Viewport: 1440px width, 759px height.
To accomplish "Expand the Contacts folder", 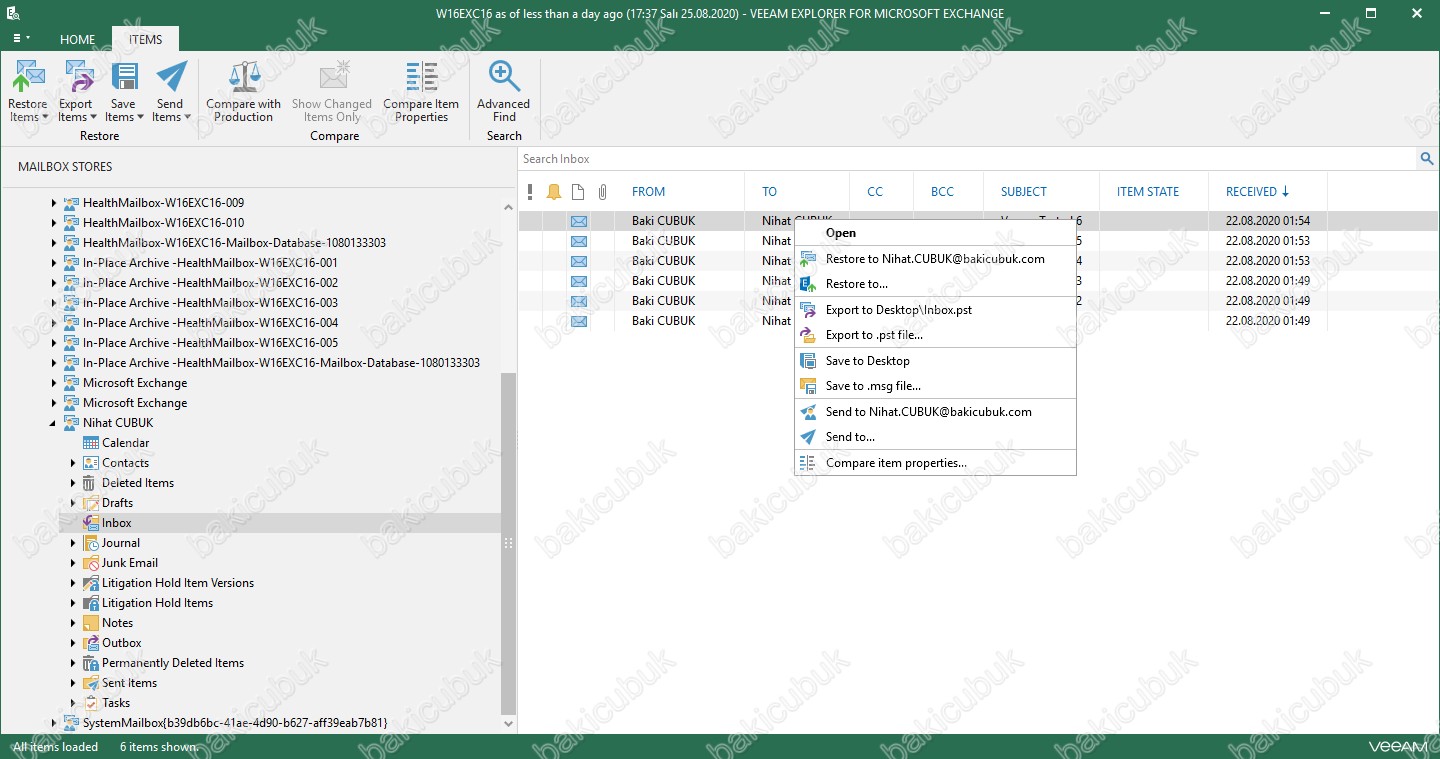I will click(x=73, y=463).
